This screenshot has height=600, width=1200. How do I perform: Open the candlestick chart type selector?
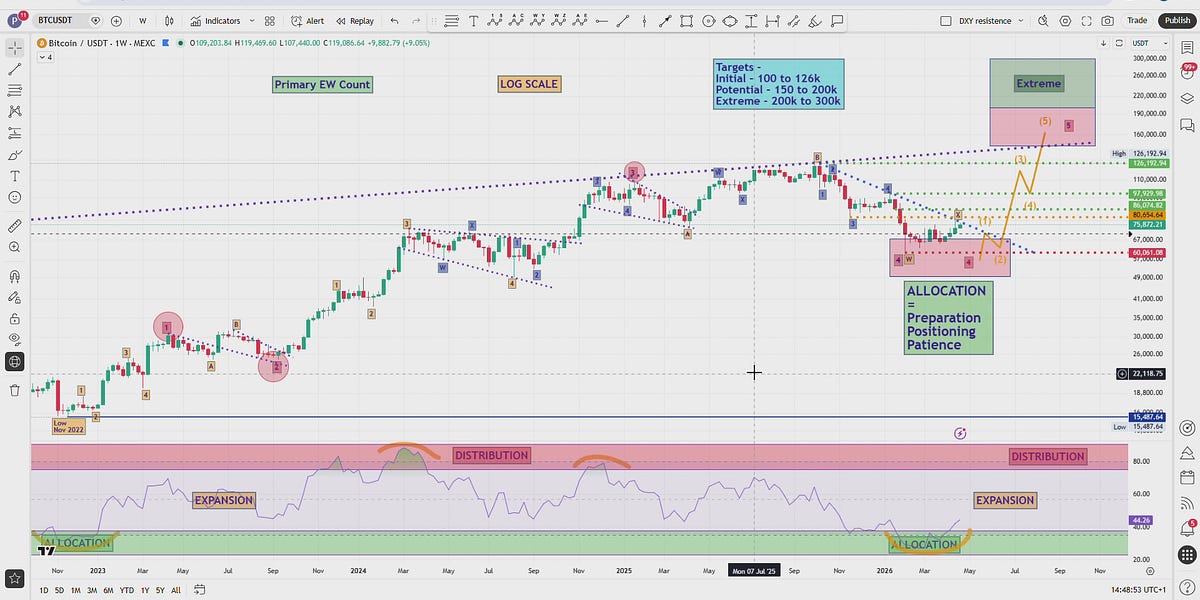tap(170, 20)
